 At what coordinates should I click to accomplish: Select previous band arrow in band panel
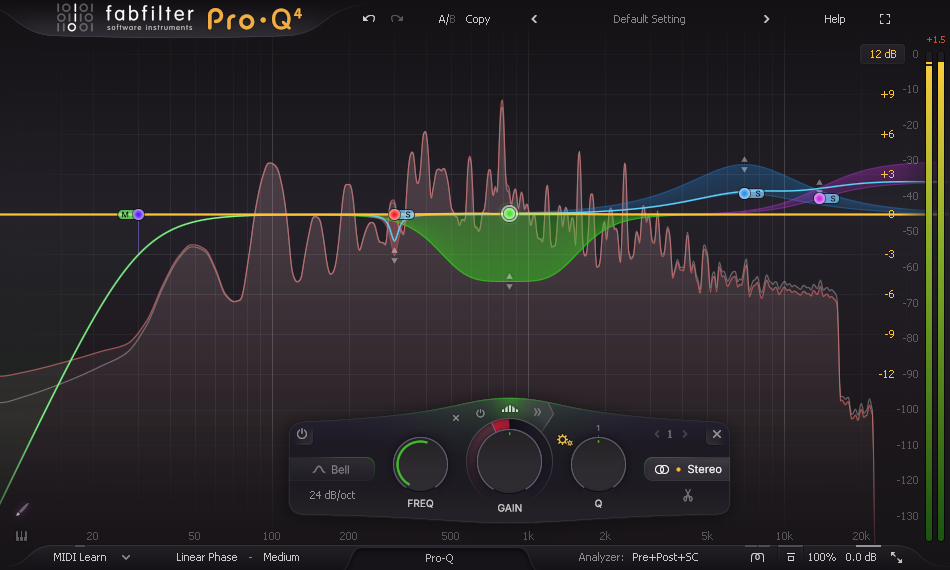(x=657, y=434)
